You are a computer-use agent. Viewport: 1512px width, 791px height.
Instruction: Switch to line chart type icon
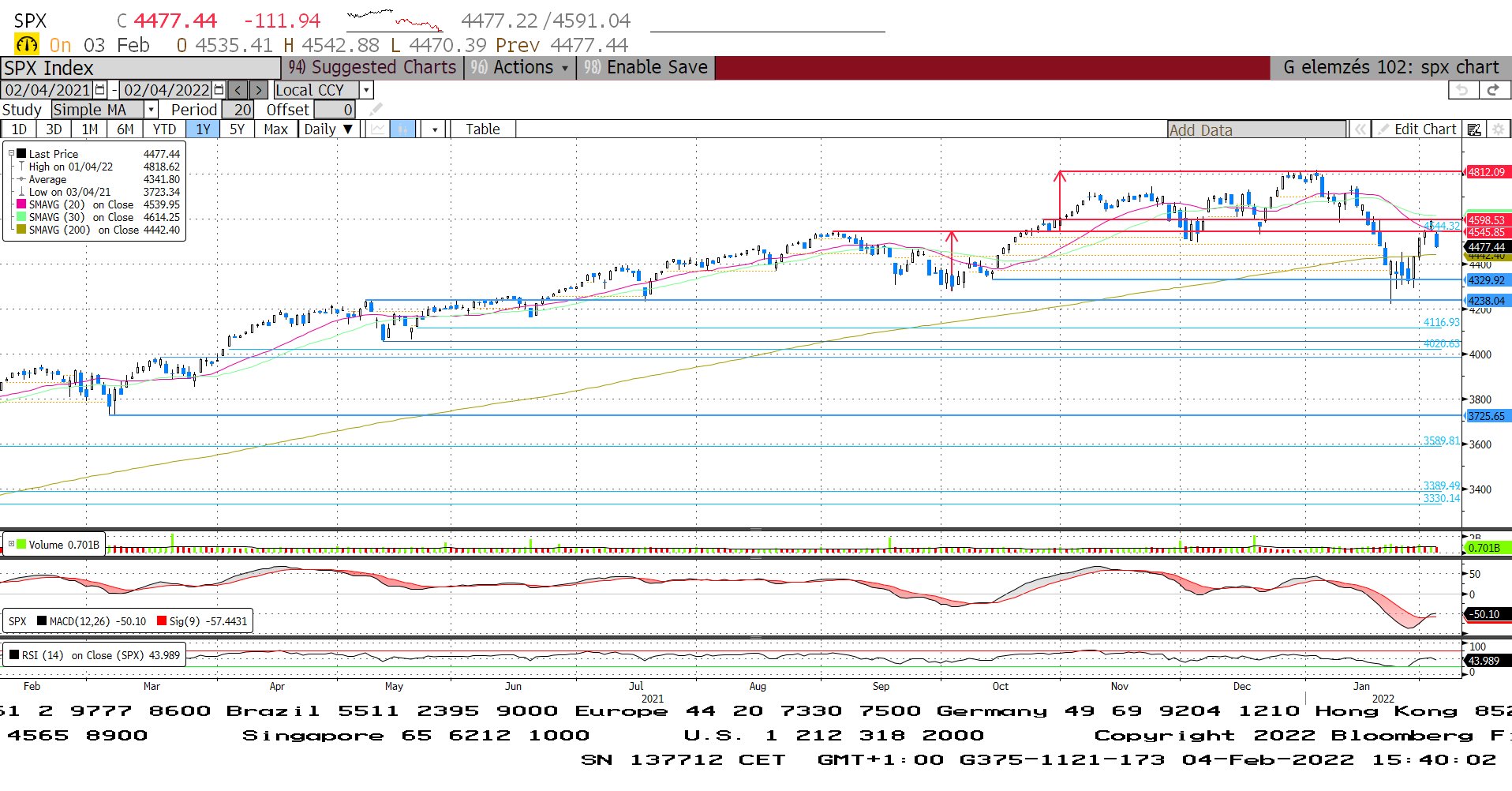[379, 129]
